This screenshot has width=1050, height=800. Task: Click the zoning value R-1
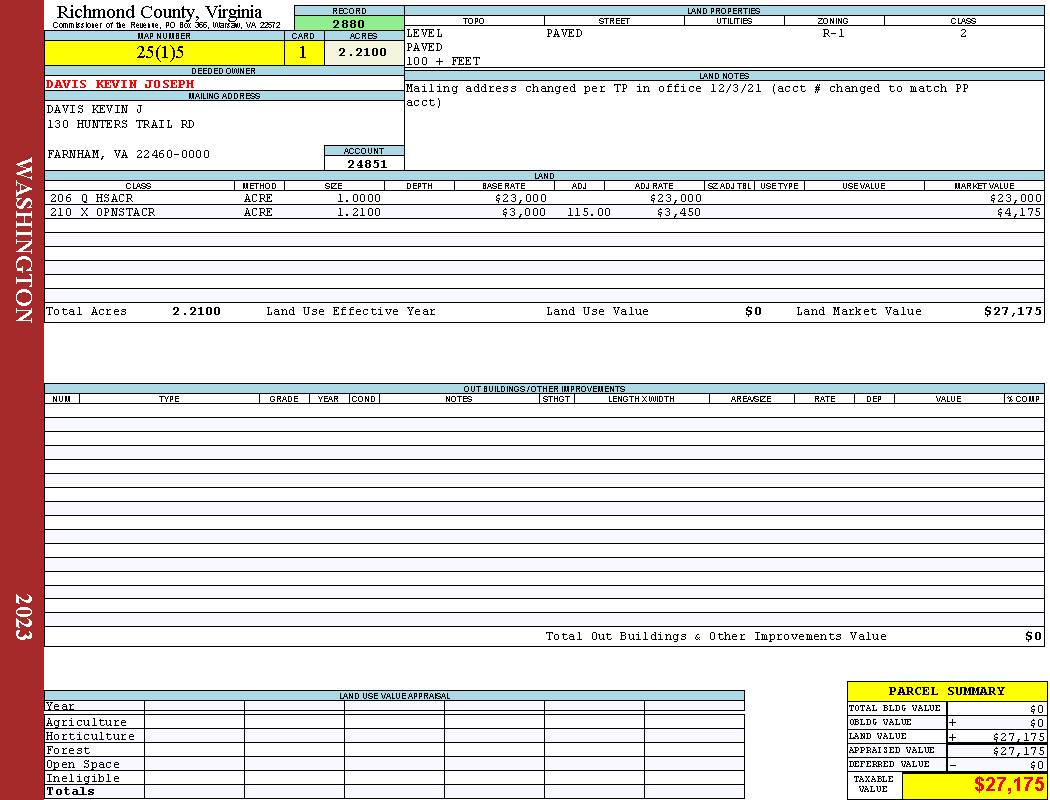point(833,33)
